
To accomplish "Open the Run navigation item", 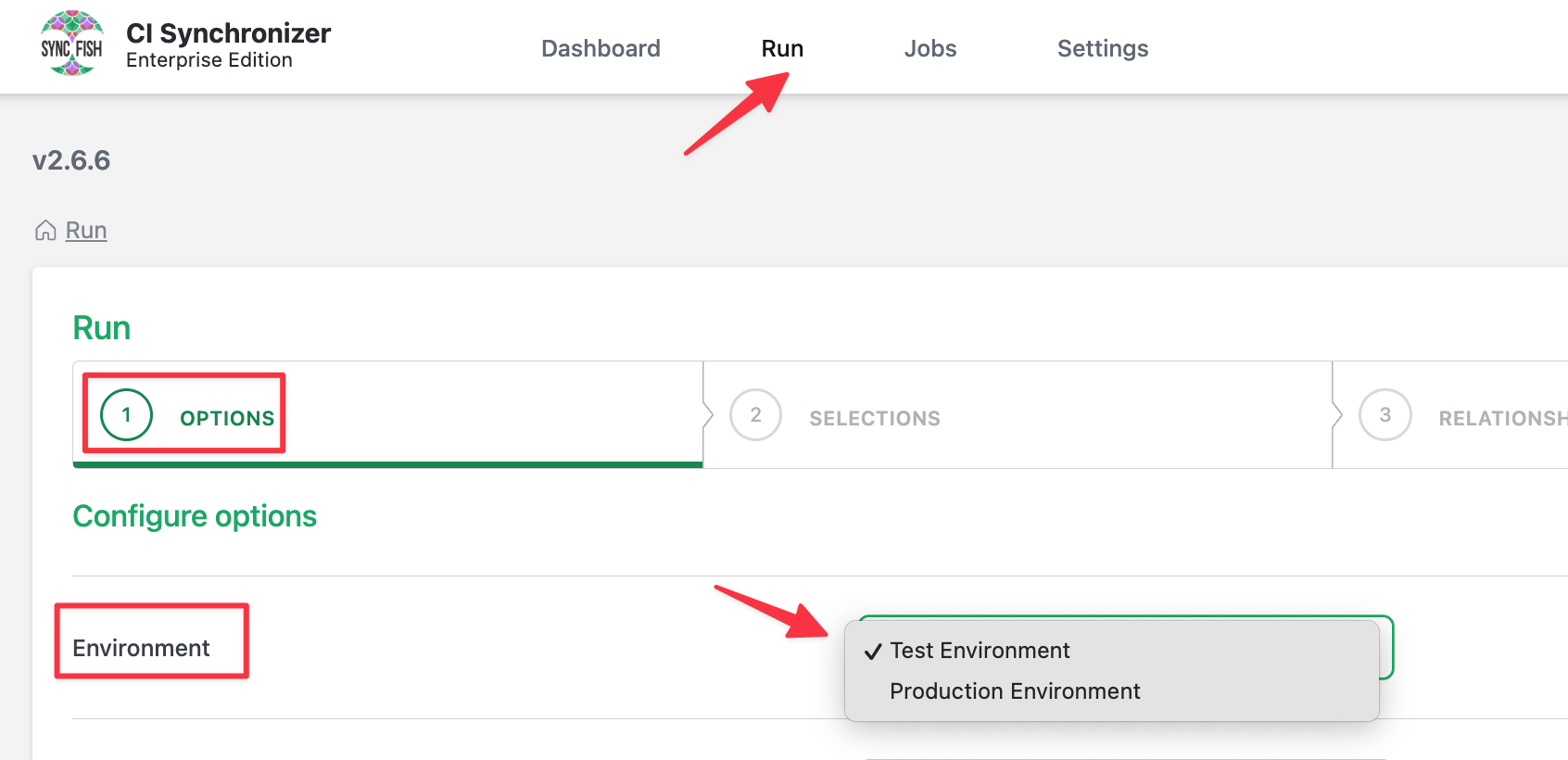I will coord(782,48).
